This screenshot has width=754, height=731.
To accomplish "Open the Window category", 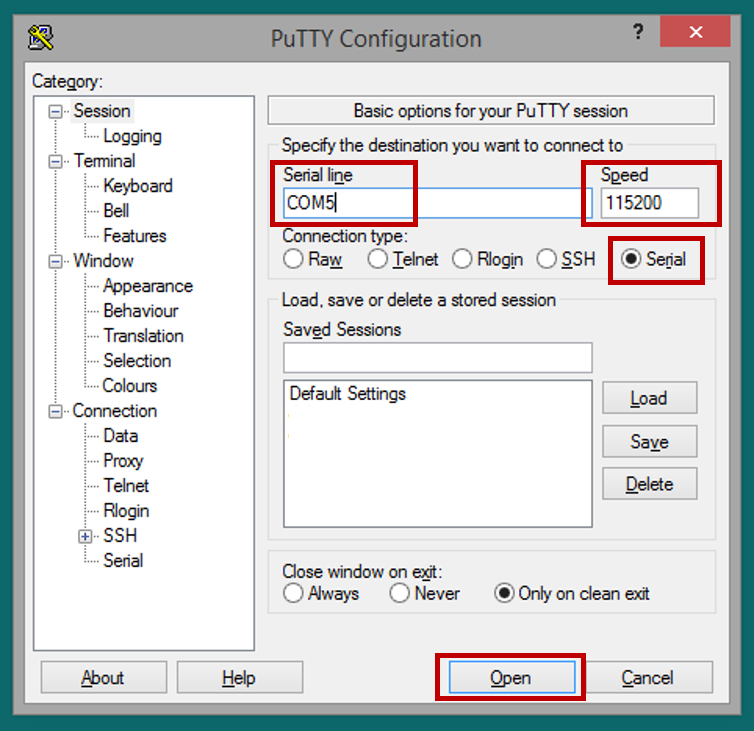I will click(x=103, y=261).
